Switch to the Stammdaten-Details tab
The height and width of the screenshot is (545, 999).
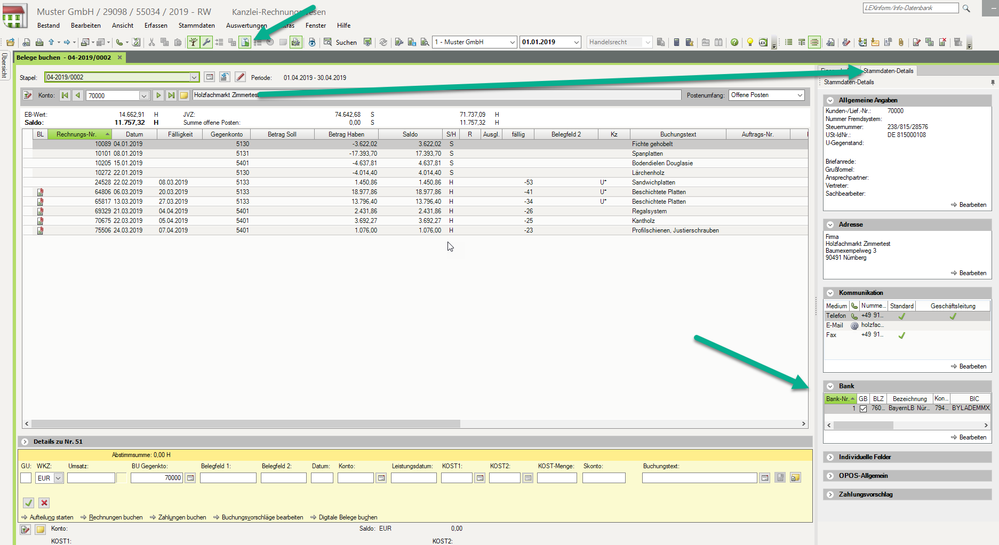tap(887, 71)
